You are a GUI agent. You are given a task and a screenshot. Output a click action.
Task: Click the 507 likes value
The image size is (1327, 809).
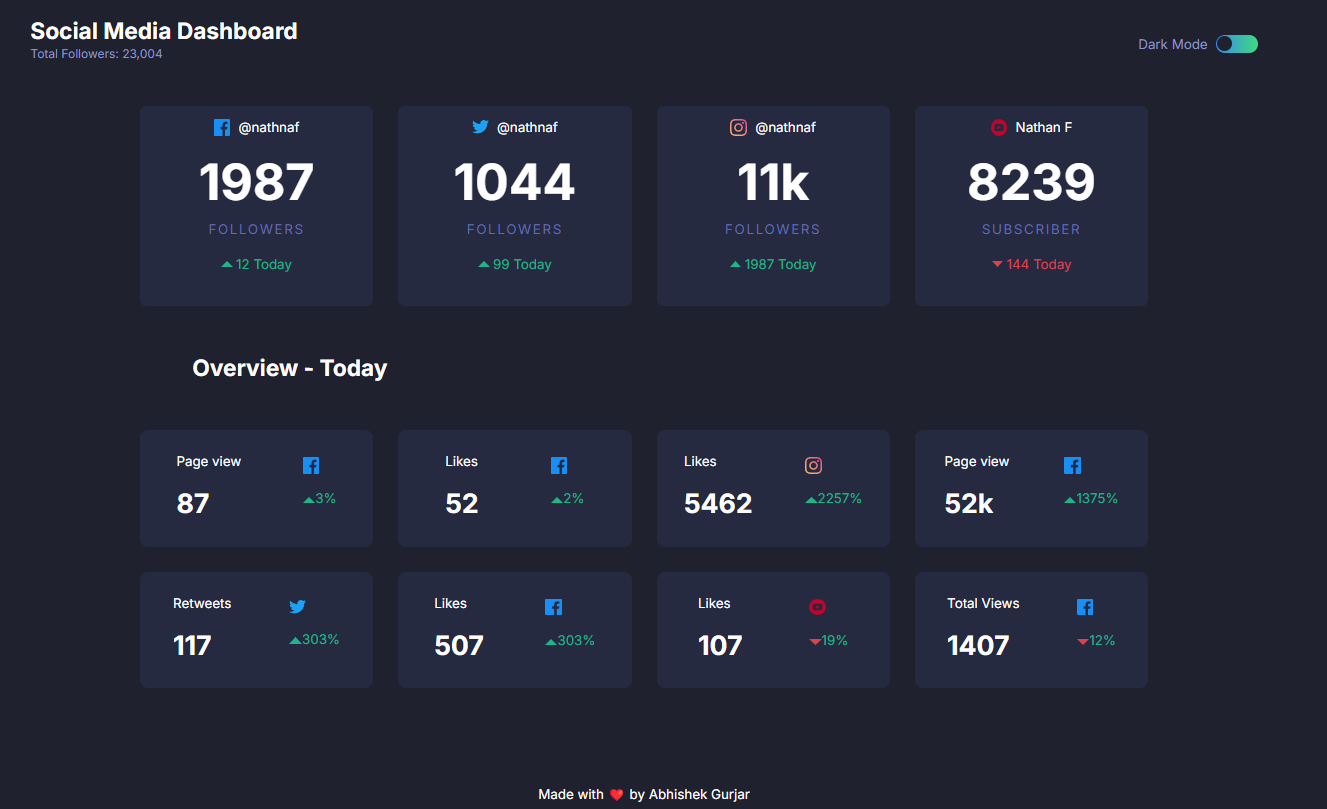click(459, 646)
